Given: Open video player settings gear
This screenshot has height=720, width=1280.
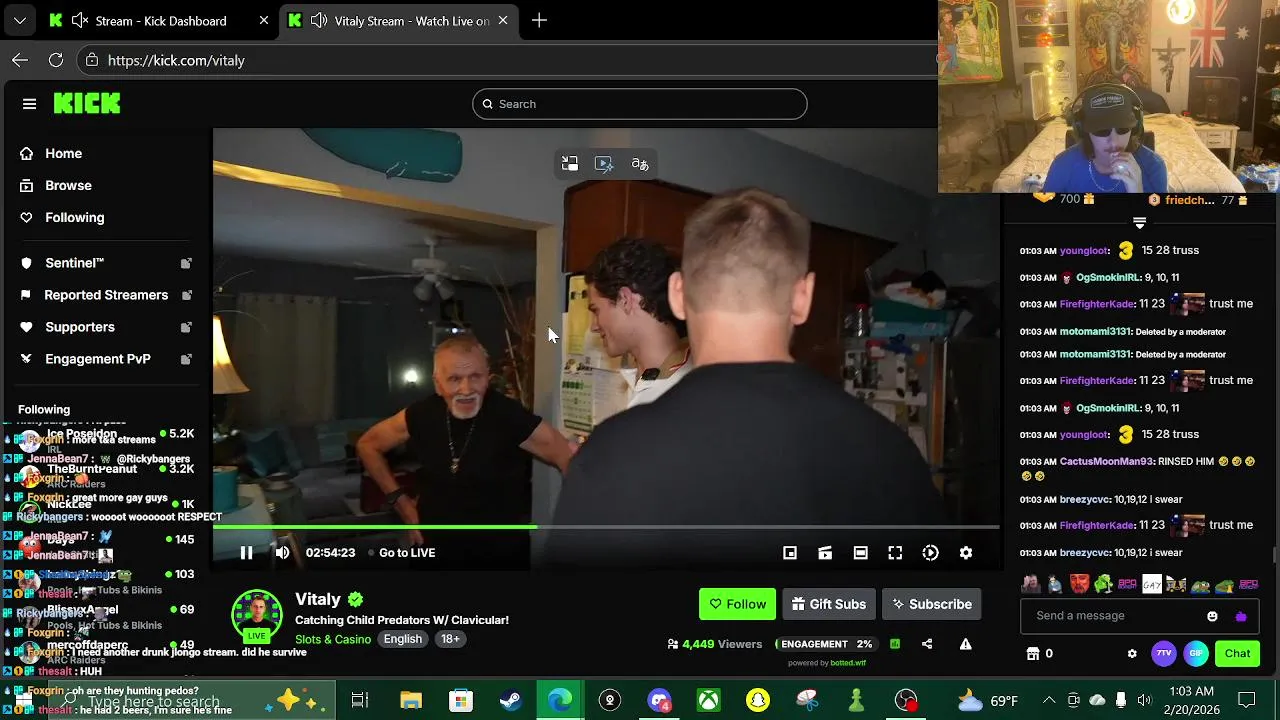Looking at the screenshot, I should (966, 553).
